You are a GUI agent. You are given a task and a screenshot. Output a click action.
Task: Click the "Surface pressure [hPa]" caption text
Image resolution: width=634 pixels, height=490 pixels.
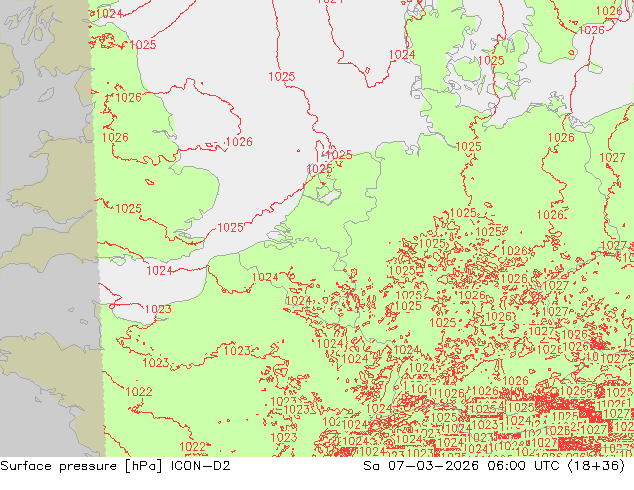(x=81, y=466)
